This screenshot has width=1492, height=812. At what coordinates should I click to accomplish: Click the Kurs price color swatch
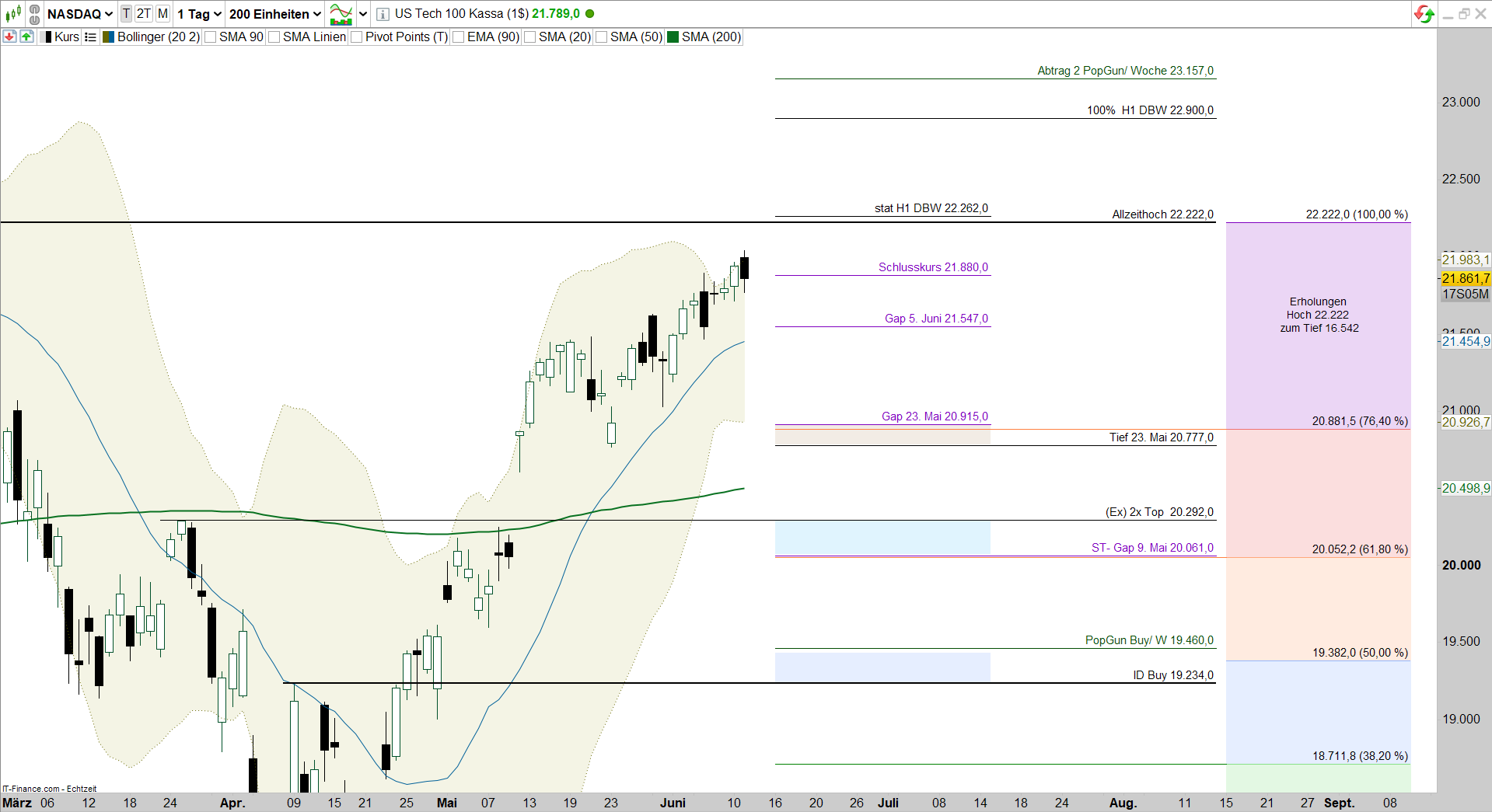coord(47,37)
